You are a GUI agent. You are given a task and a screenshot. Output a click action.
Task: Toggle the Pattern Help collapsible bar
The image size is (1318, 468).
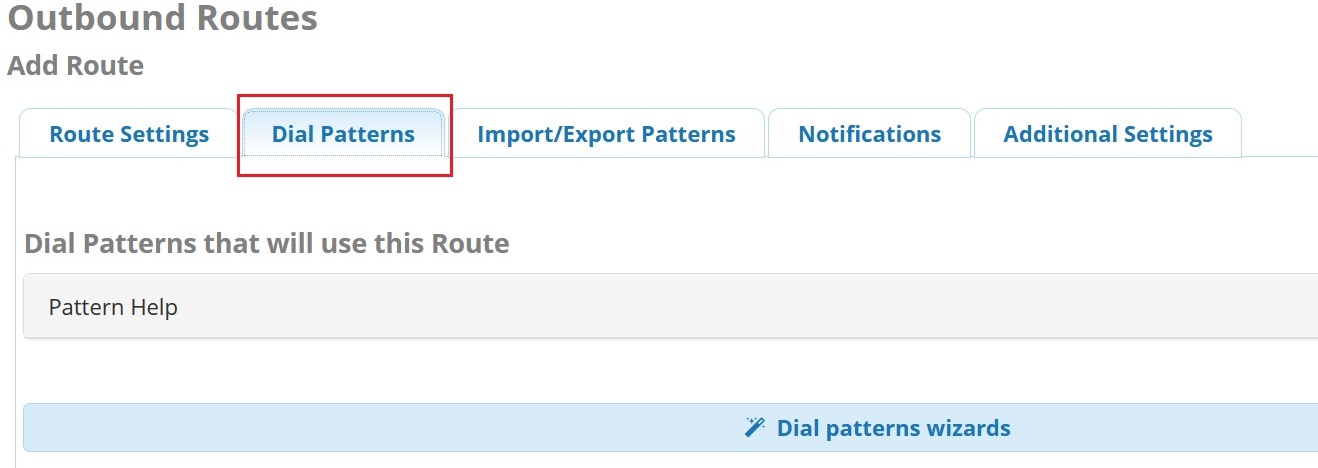[670, 306]
